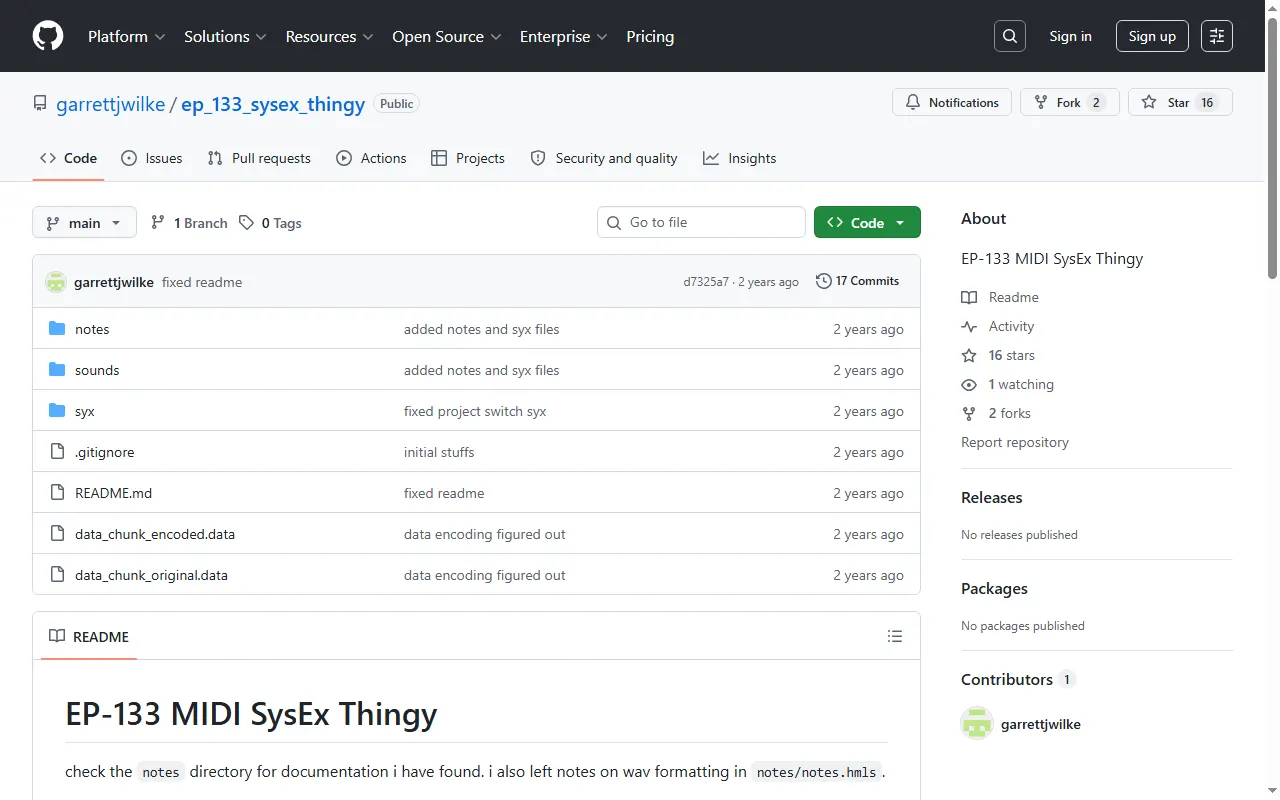The width and height of the screenshot is (1280, 800).
Task: Switch to the Security and quality tab
Action: 604,158
